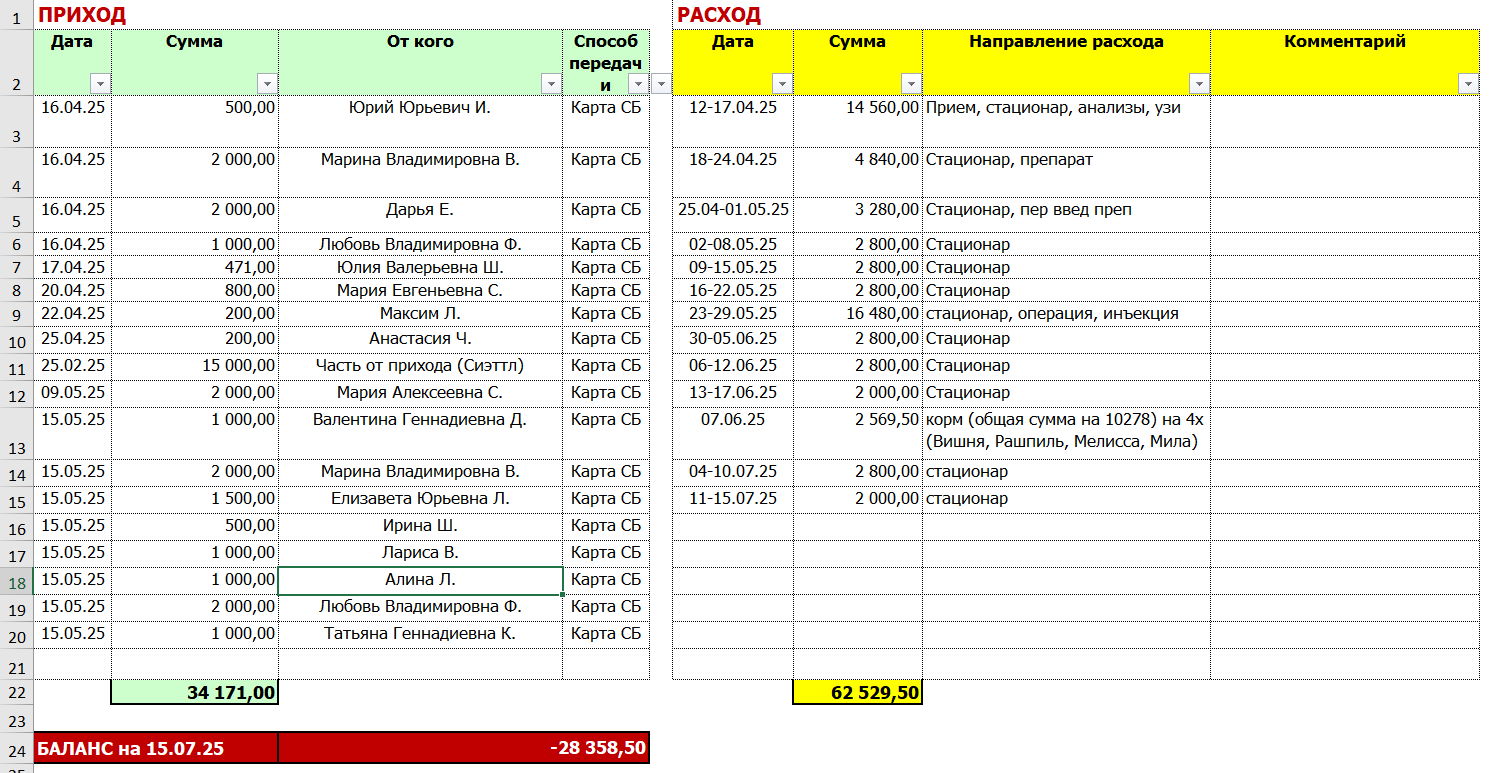1492x773 pixels.
Task: Click the expense amount 3 280,00
Action: 858,215
